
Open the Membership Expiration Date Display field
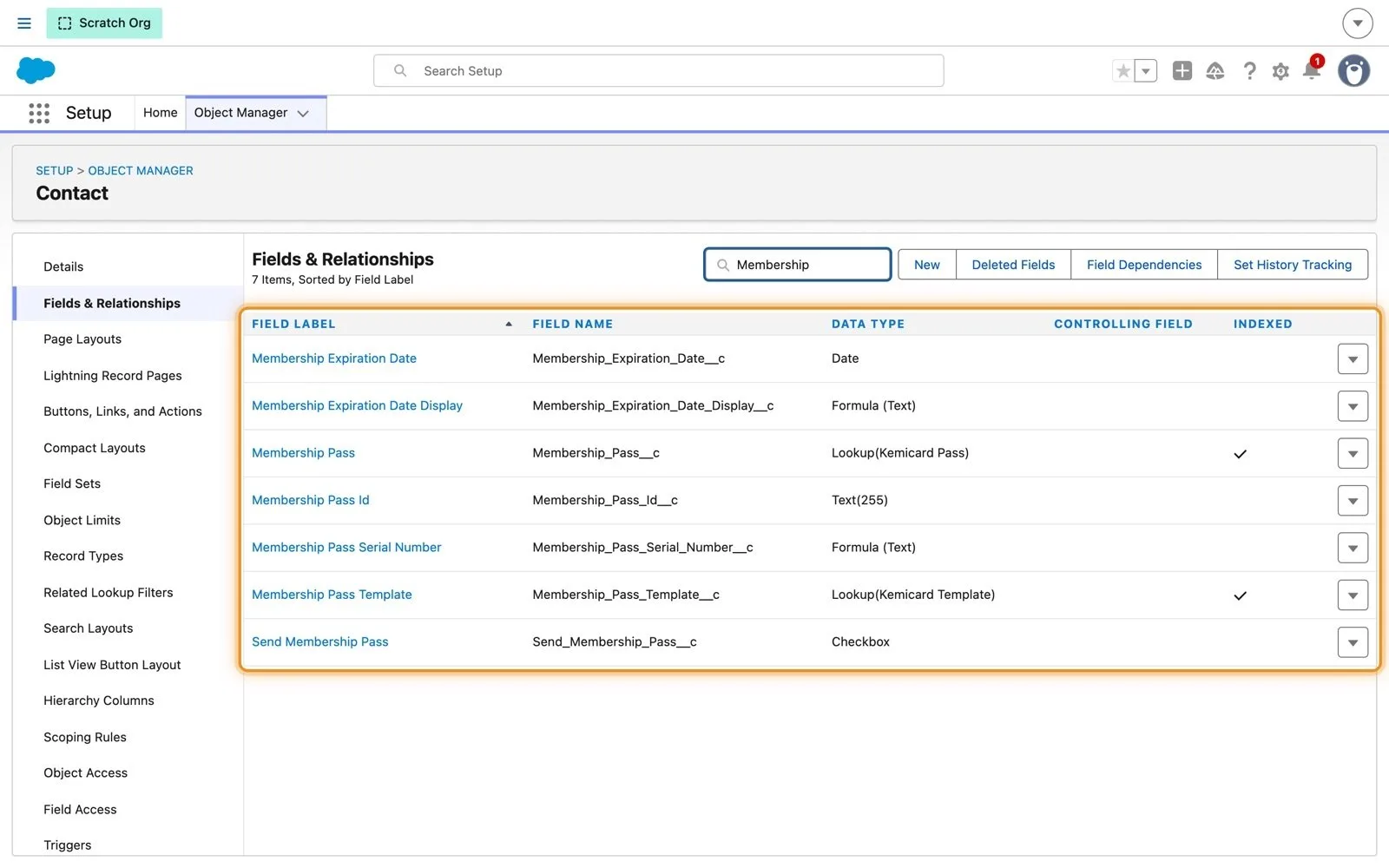[357, 405]
